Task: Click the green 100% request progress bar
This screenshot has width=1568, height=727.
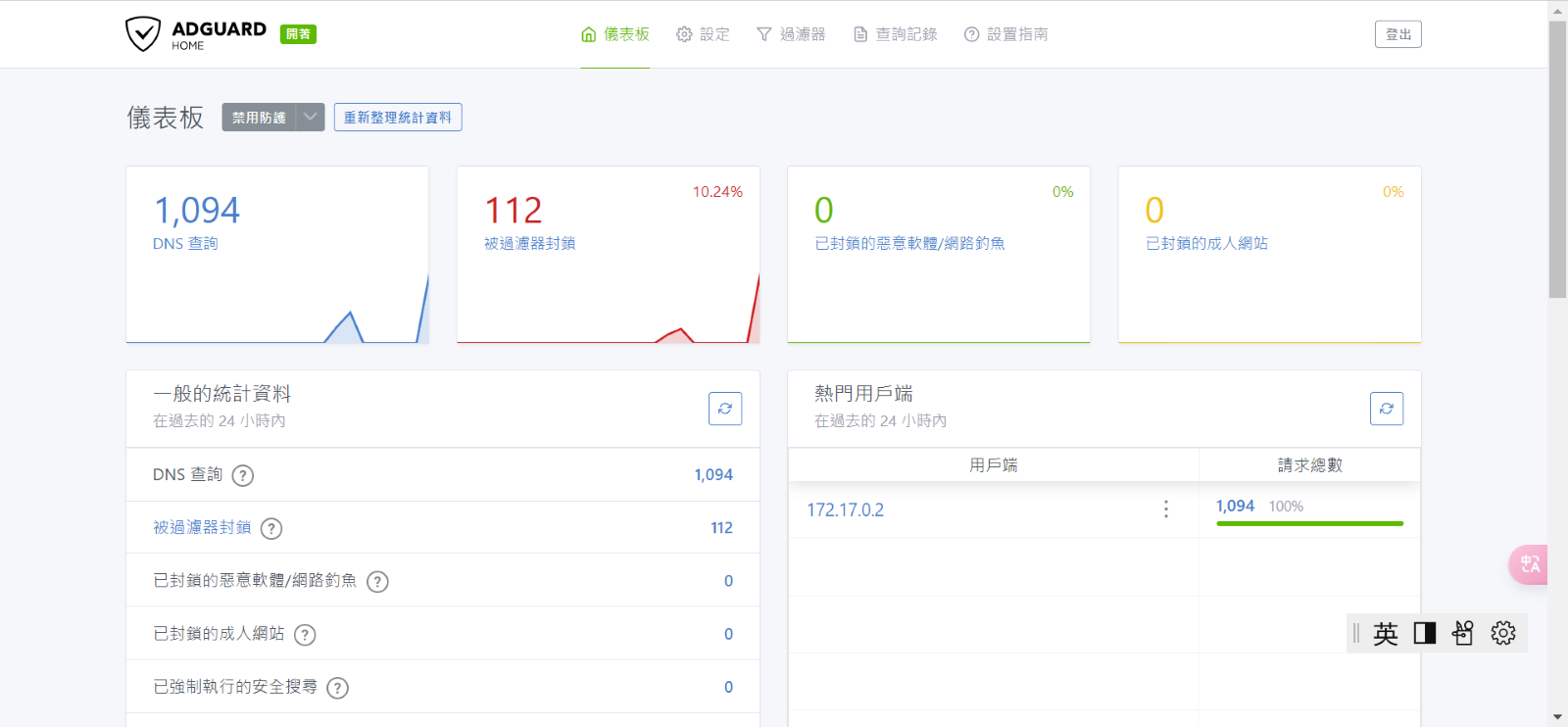Action: coord(1309,523)
